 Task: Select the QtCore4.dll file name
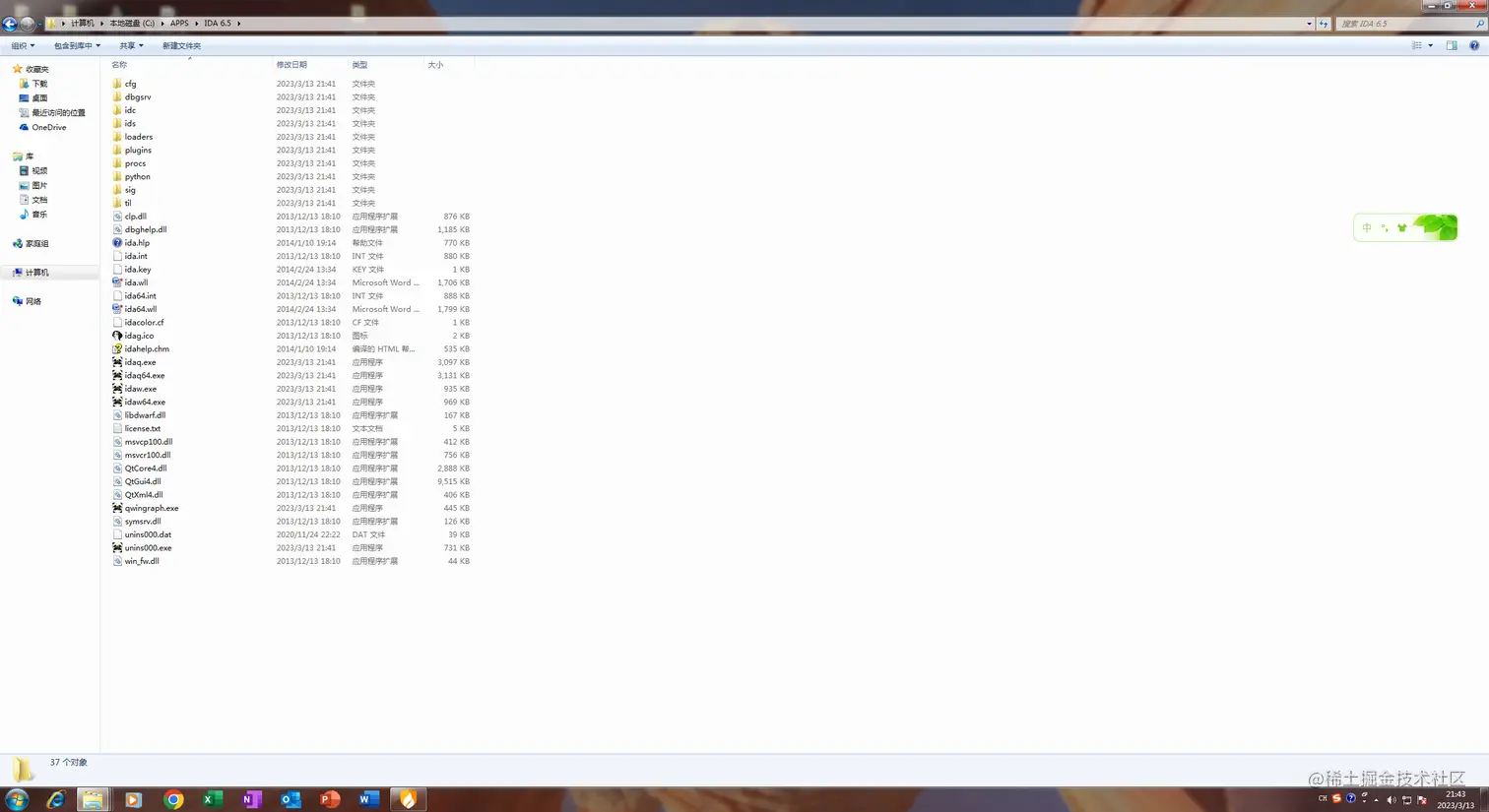pyautogui.click(x=146, y=468)
